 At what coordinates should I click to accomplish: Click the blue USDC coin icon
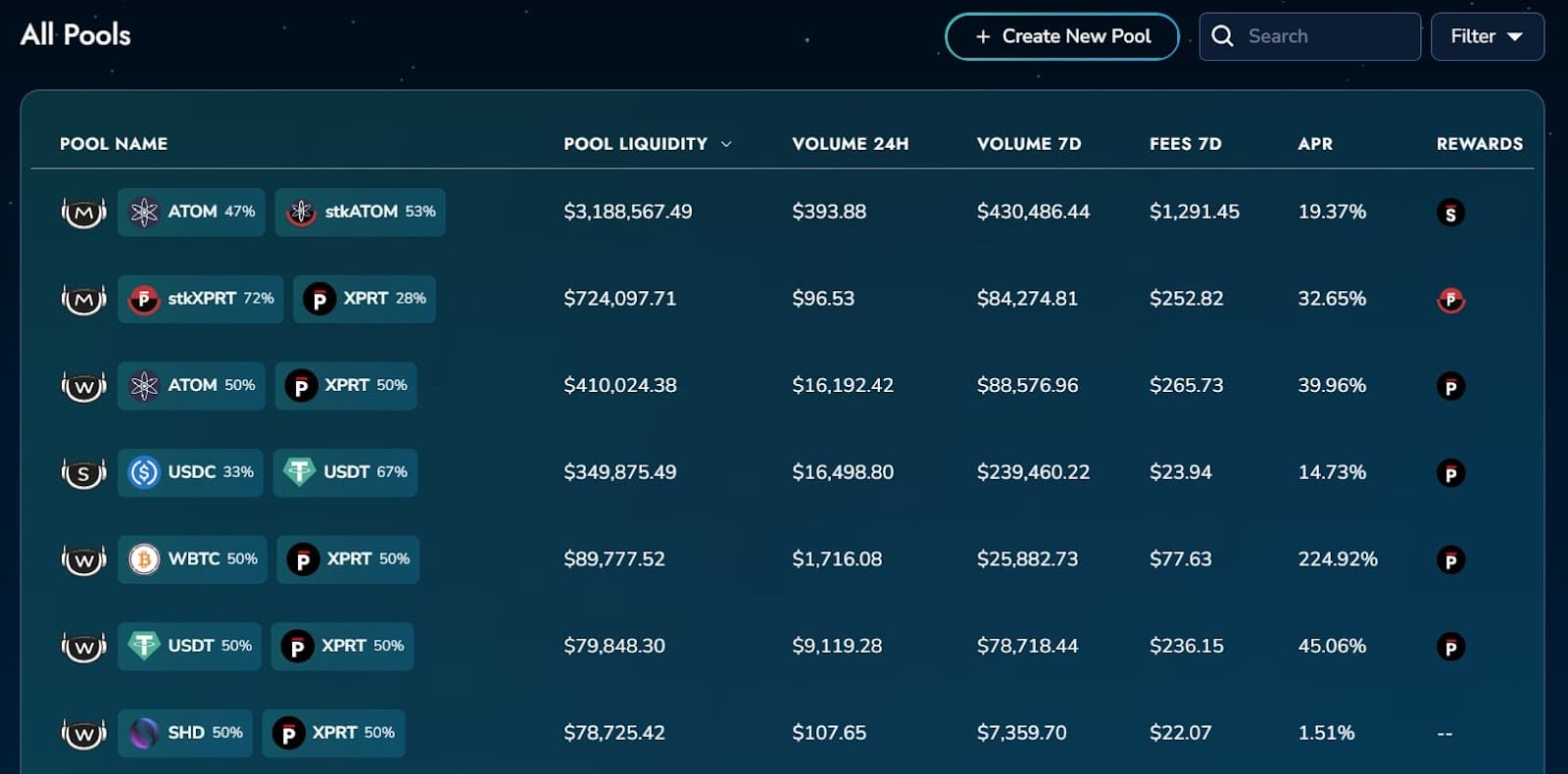click(x=144, y=472)
